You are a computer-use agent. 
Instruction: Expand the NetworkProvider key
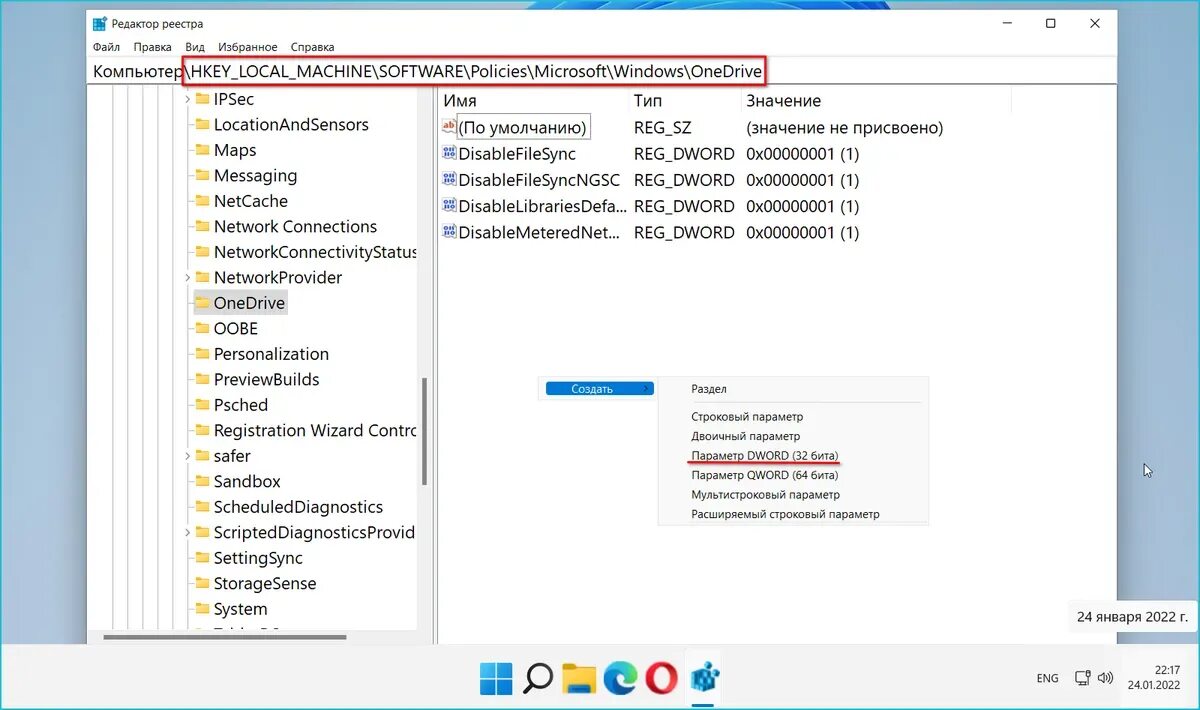coord(187,278)
